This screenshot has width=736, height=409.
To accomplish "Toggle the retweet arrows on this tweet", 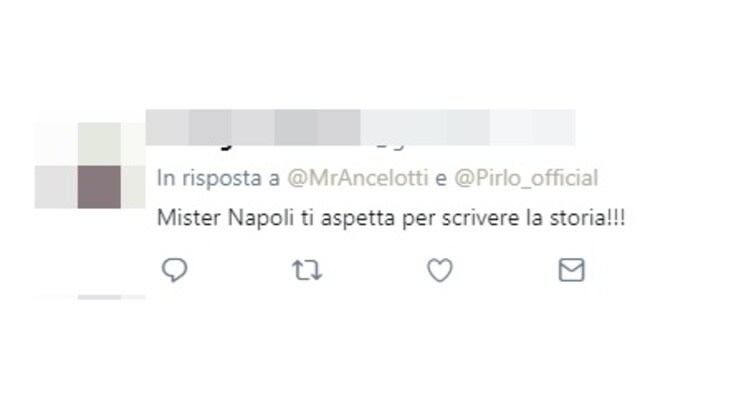I will 307,270.
